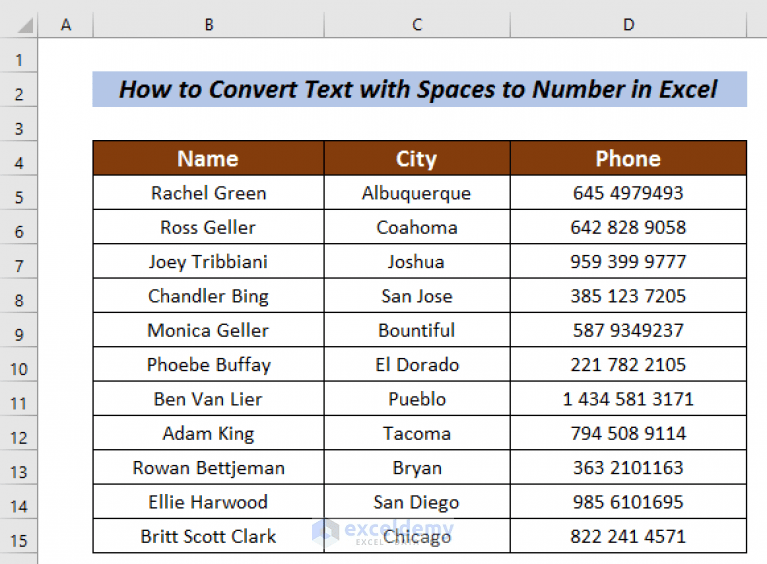
Task: Click the Bryan city cell
Action: (x=417, y=468)
